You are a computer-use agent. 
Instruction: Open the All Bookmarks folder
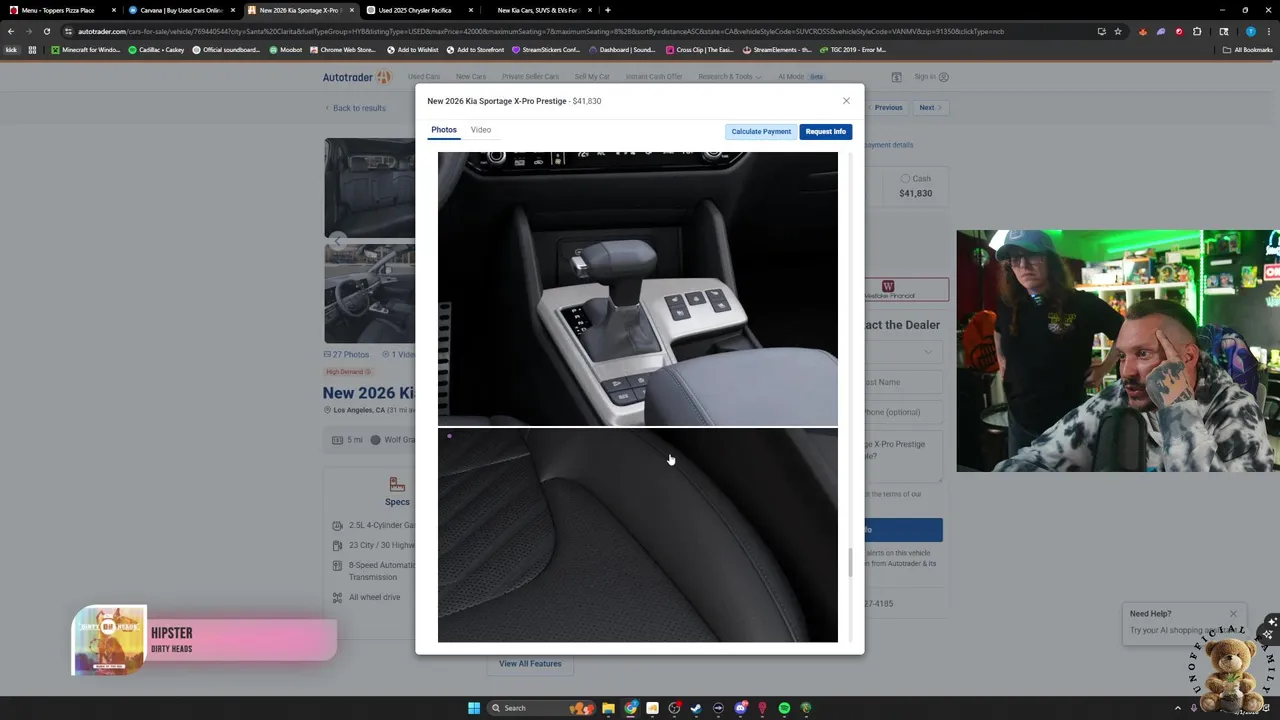tap(1247, 49)
